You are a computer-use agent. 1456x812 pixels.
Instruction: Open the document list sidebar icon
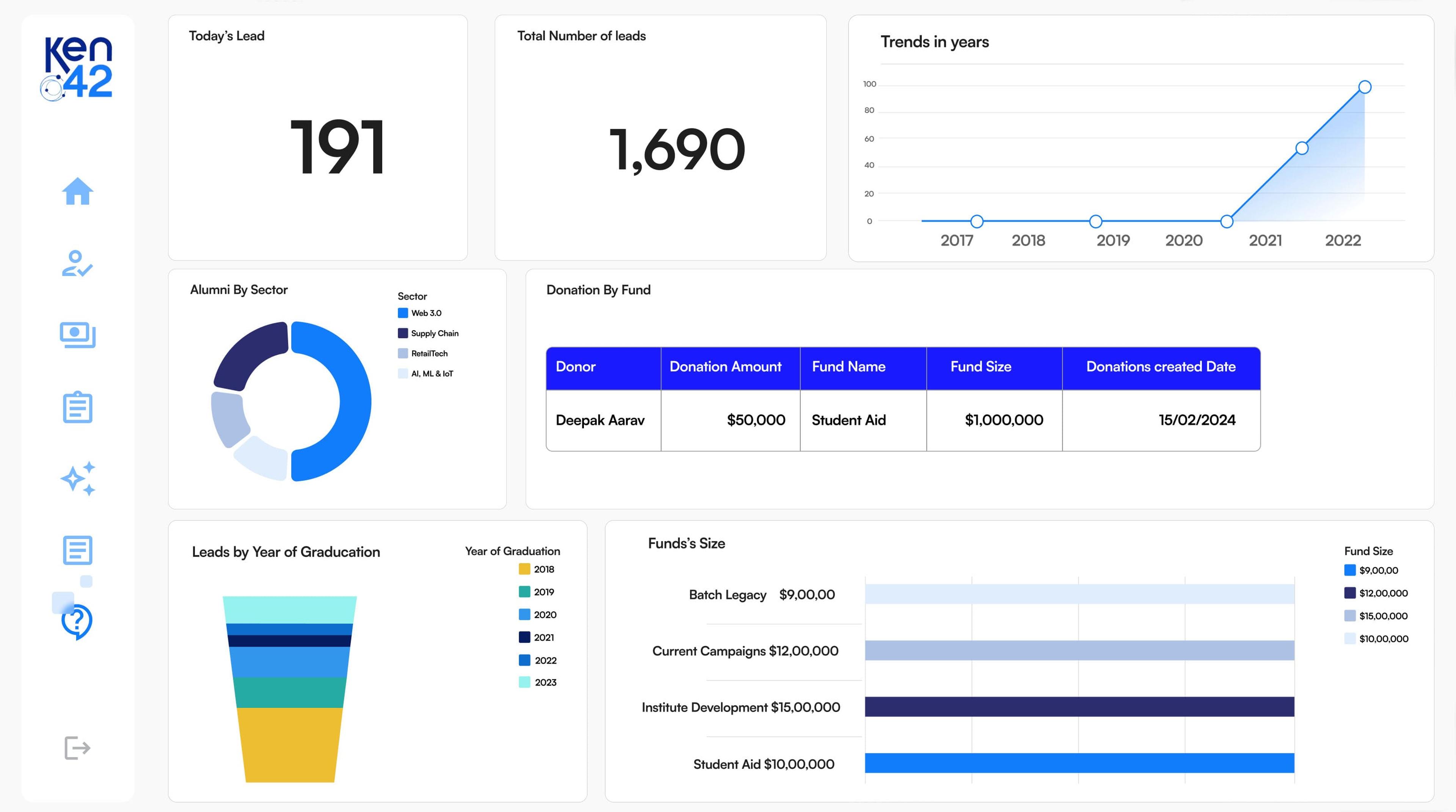click(x=77, y=550)
